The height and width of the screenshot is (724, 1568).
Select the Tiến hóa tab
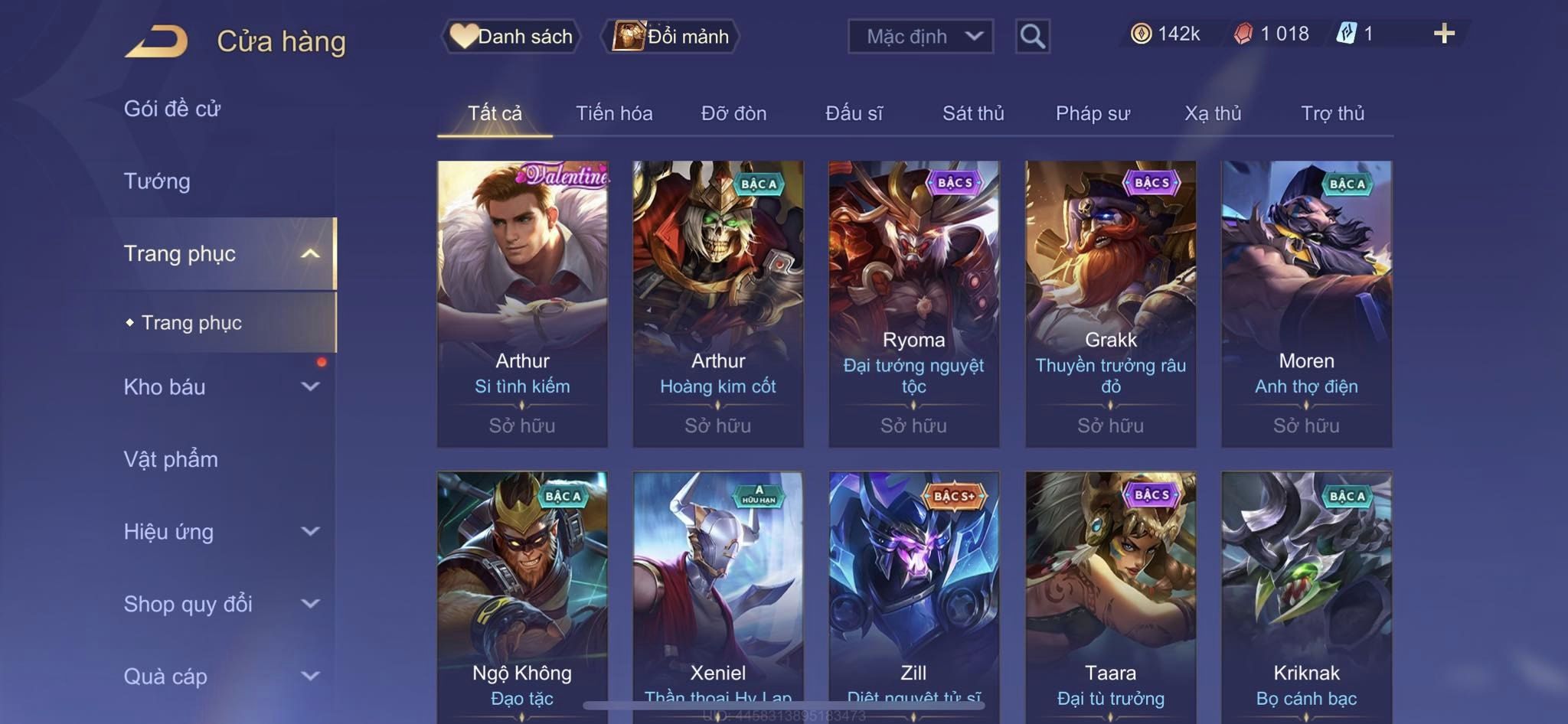(x=614, y=113)
